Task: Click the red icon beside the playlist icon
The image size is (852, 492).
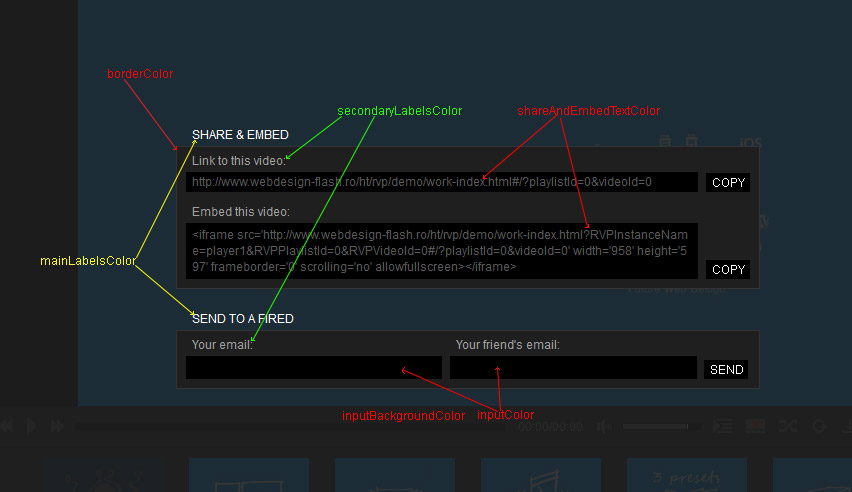Action: pyautogui.click(x=755, y=426)
